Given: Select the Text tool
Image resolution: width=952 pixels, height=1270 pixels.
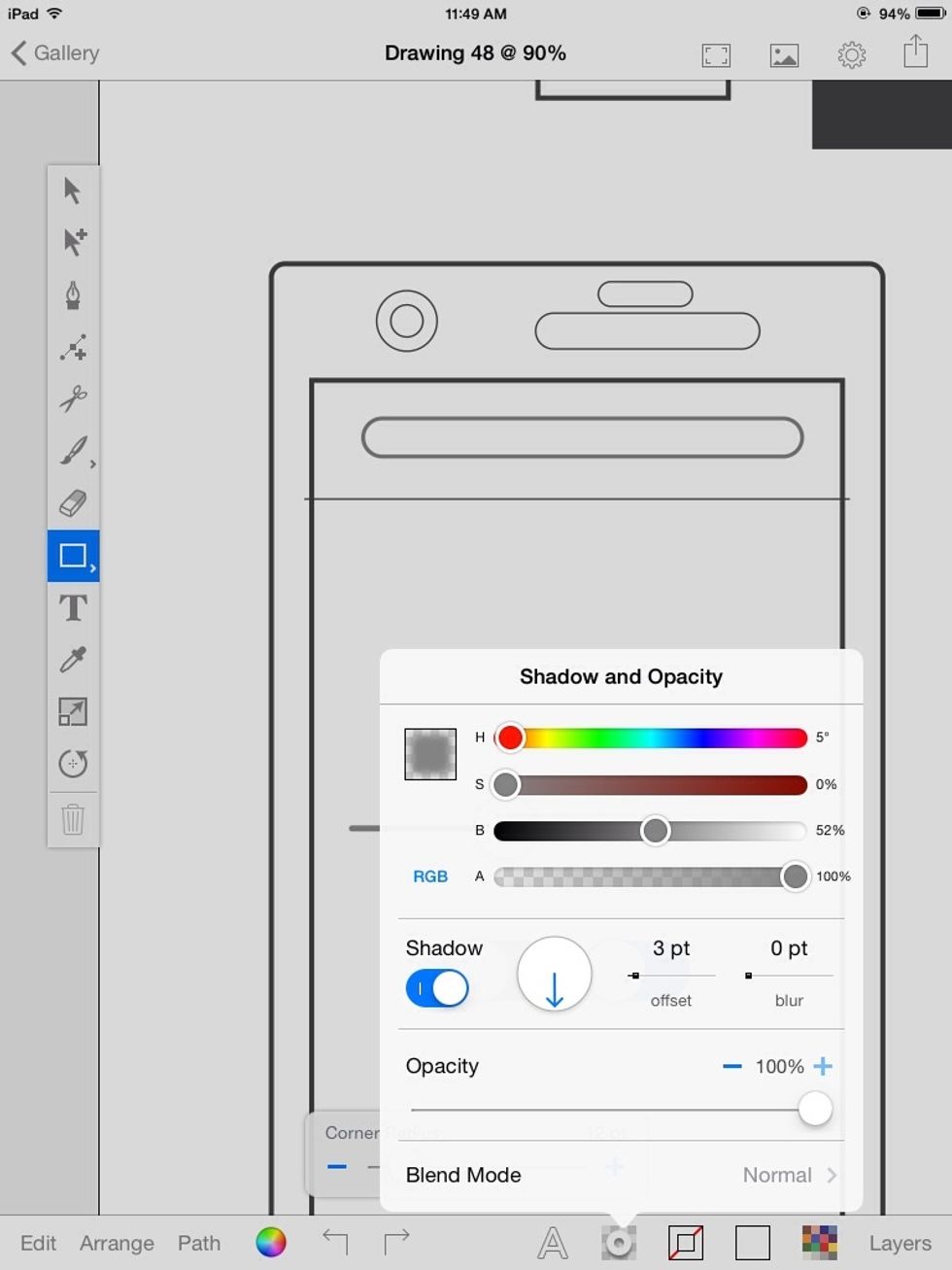Looking at the screenshot, I should point(73,608).
